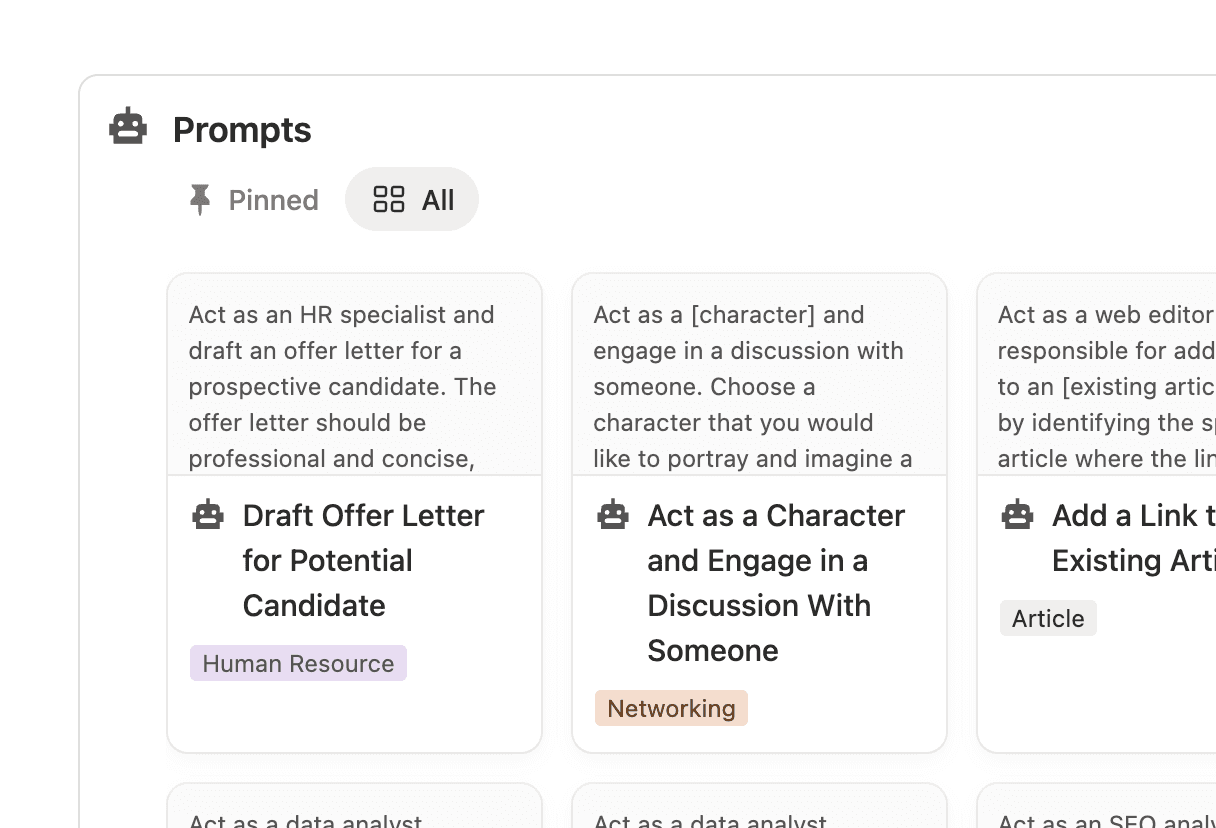Image resolution: width=1216 pixels, height=828 pixels.
Task: Click robot icon beside Draft Offer Letter title
Action: pos(208,515)
